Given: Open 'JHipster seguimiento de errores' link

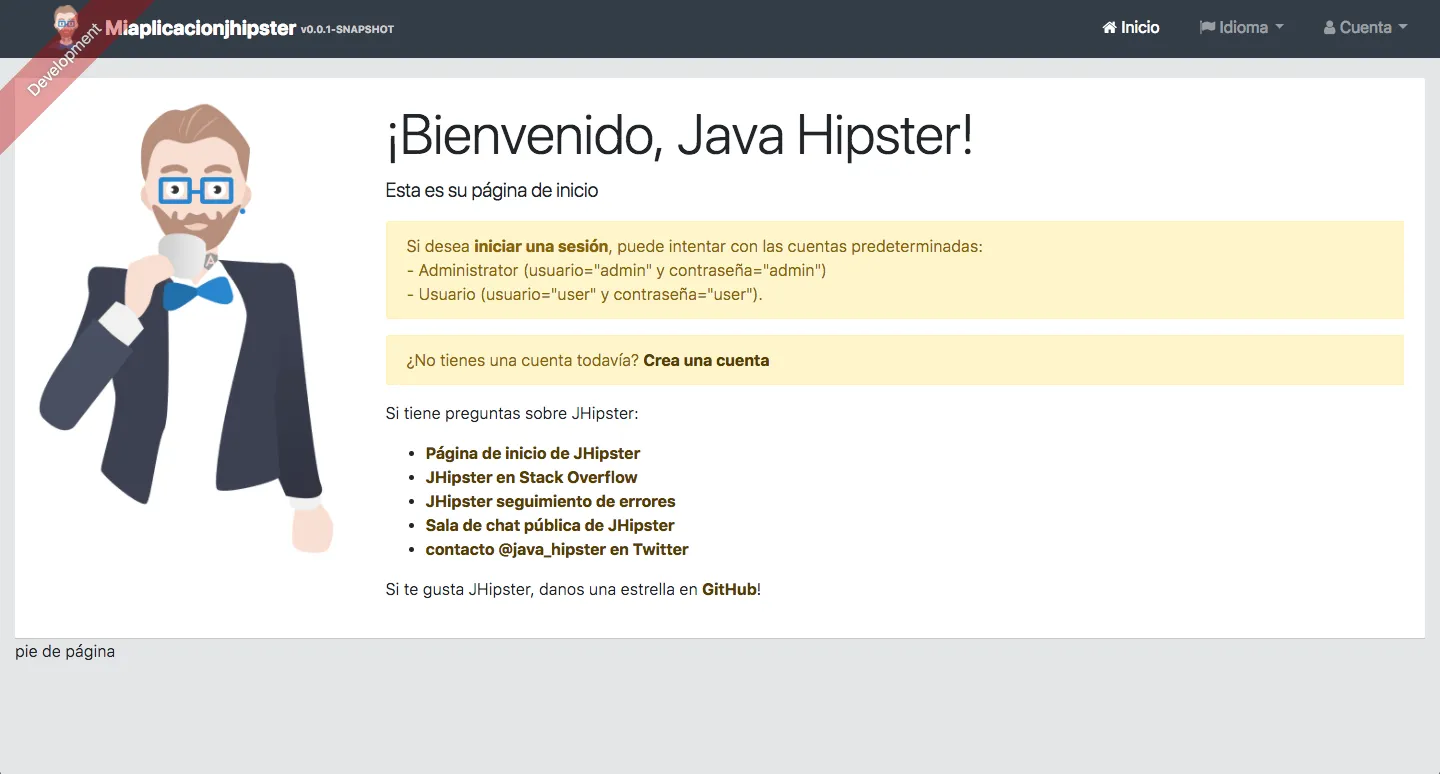Looking at the screenshot, I should (x=550, y=501).
